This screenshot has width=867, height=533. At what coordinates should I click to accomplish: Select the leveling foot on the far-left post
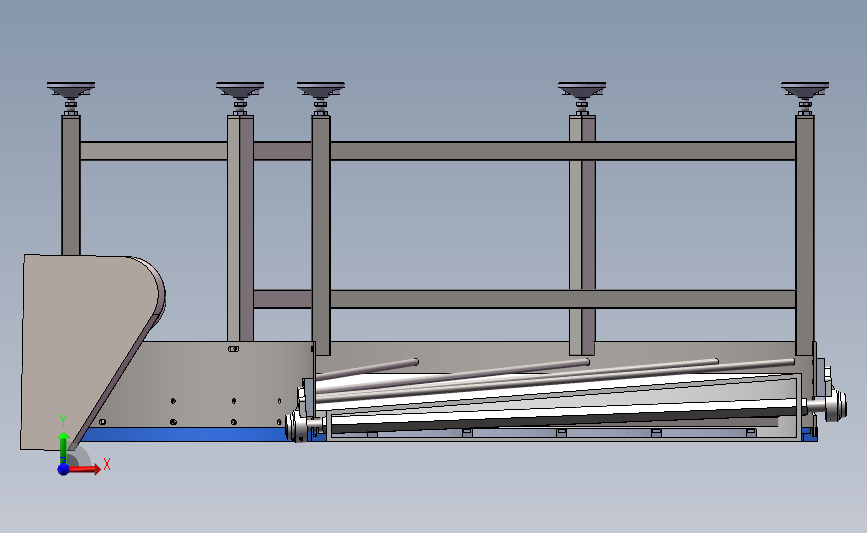(x=71, y=98)
